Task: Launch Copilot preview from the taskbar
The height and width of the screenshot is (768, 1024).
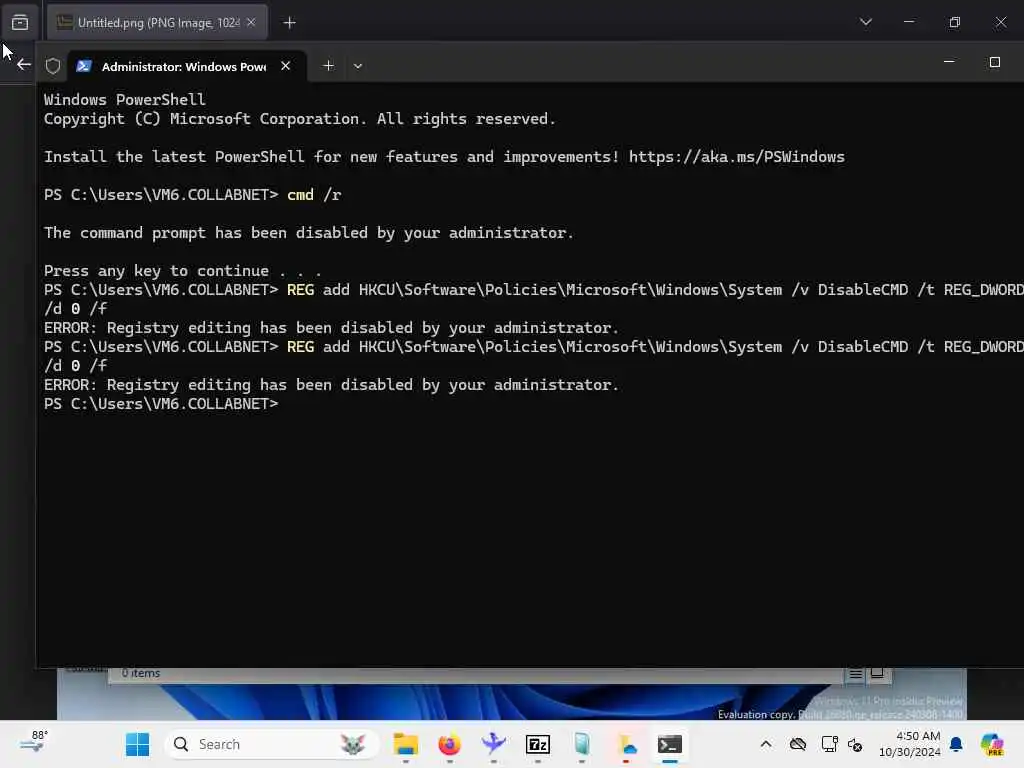Action: click(x=993, y=744)
